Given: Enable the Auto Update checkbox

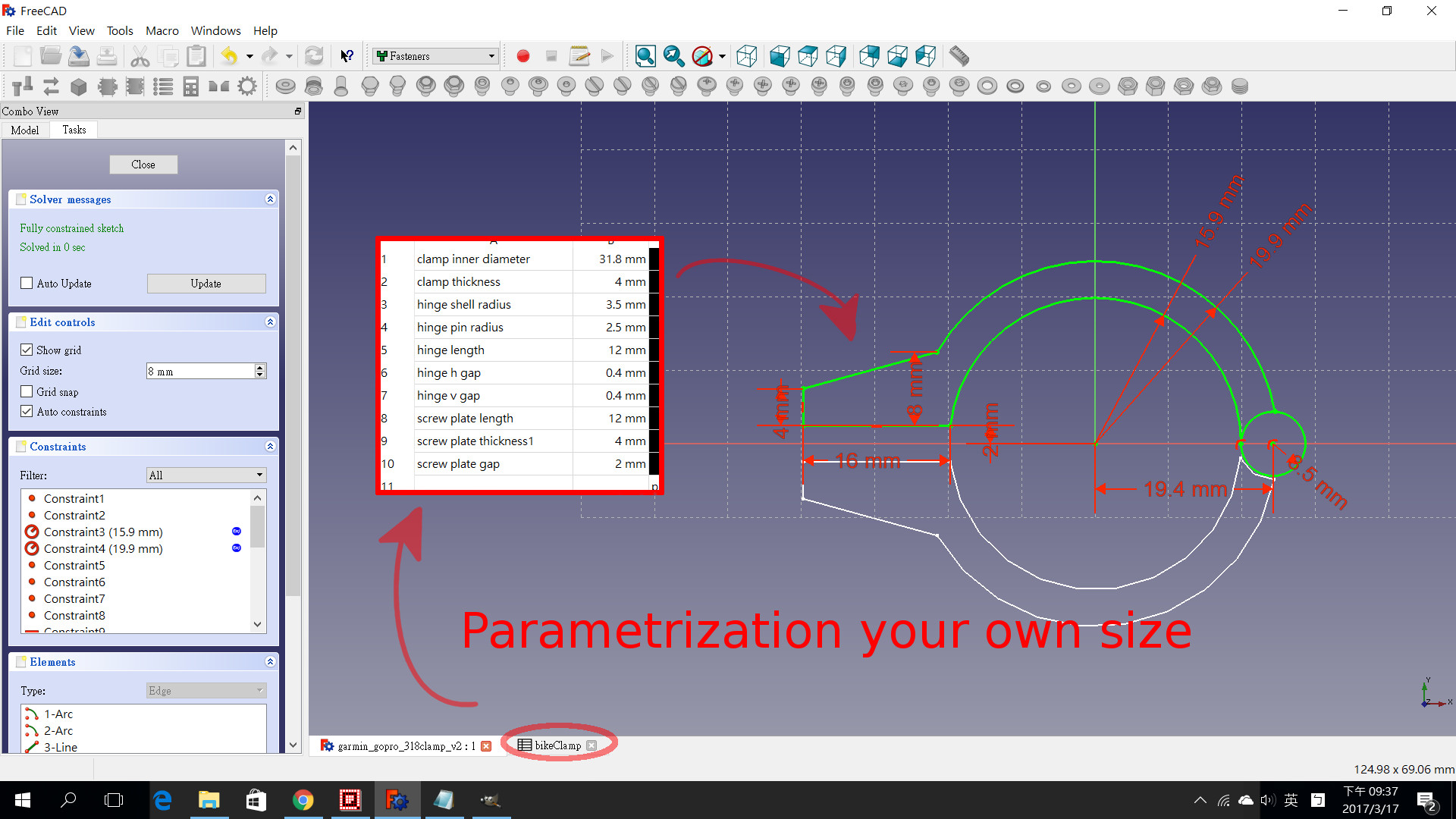Looking at the screenshot, I should pyautogui.click(x=27, y=284).
